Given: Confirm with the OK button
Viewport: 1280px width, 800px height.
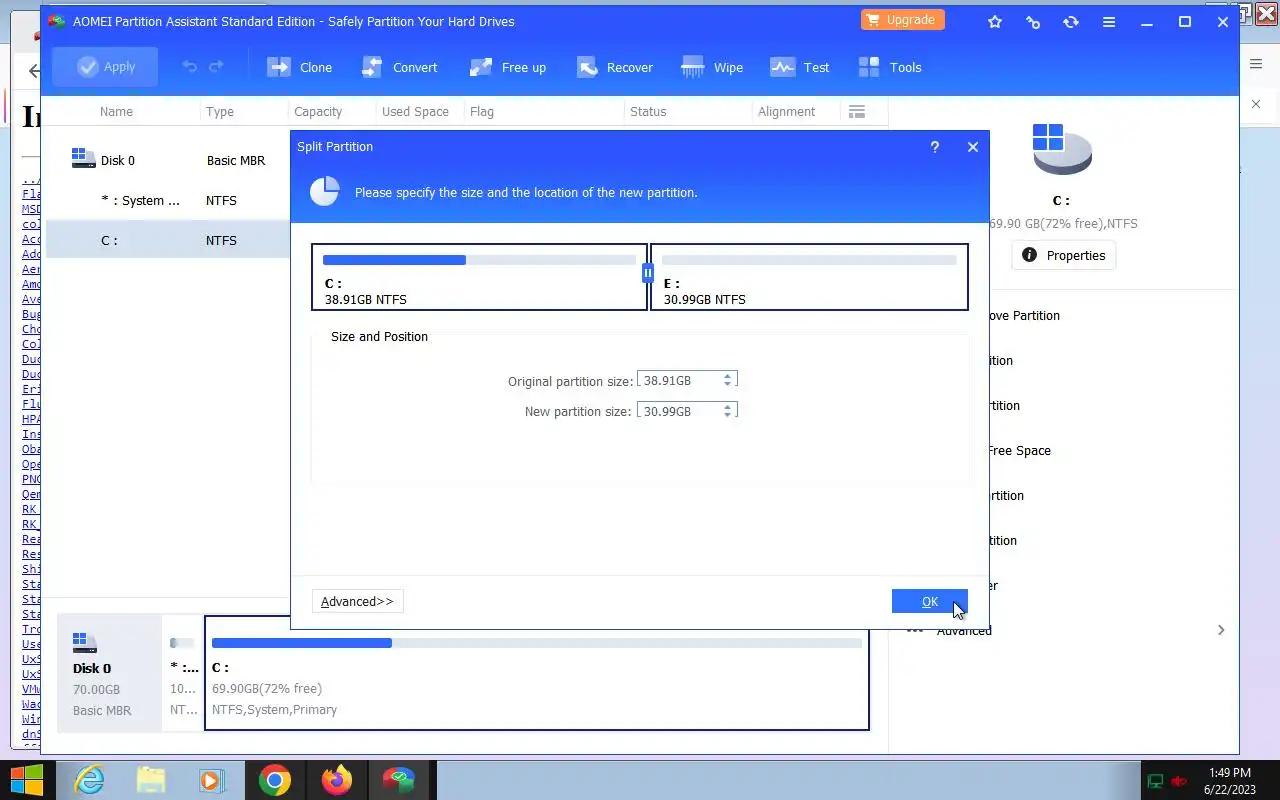Looking at the screenshot, I should pyautogui.click(x=929, y=601).
